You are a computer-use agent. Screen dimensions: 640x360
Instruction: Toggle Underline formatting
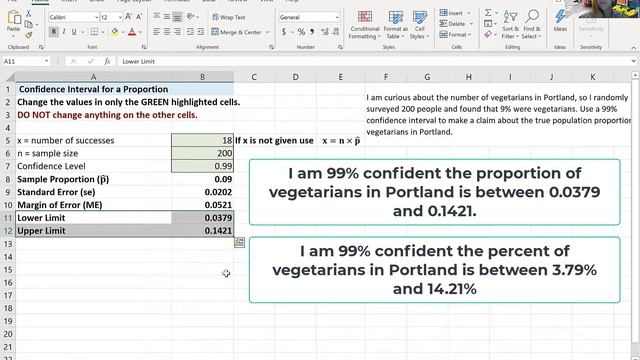coord(74,32)
